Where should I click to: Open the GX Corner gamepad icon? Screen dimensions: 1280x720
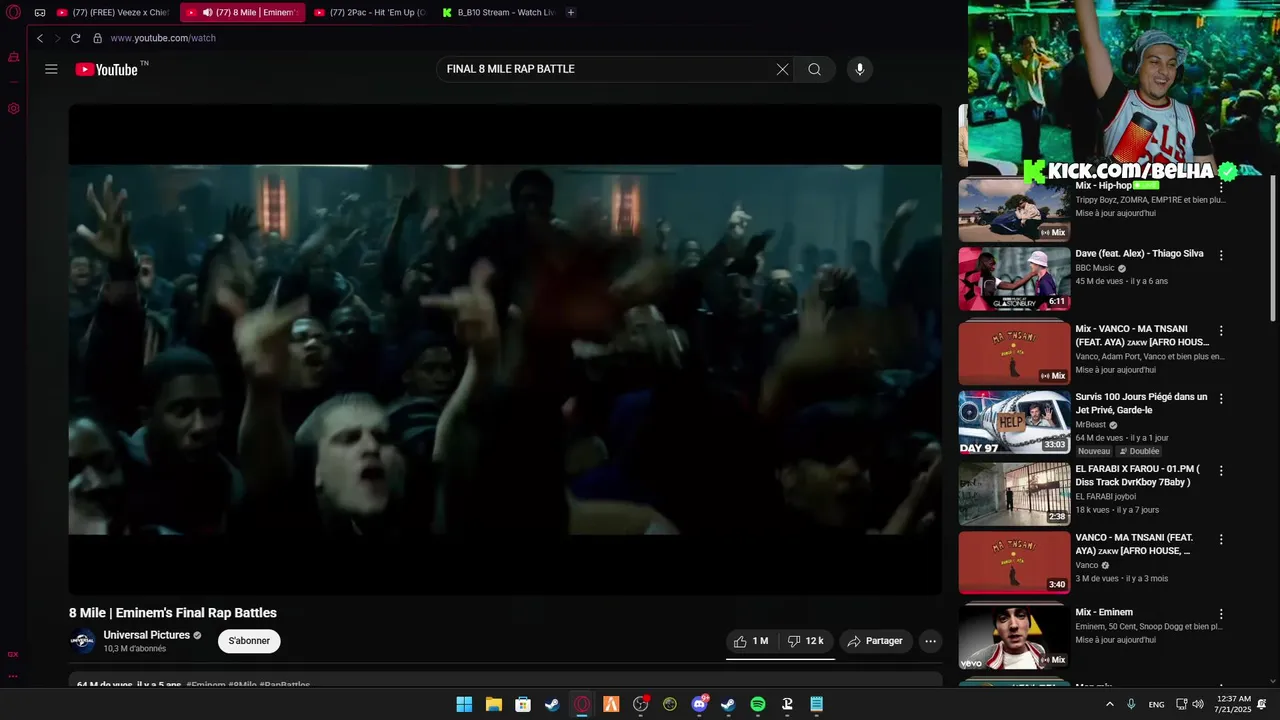coord(40,13)
